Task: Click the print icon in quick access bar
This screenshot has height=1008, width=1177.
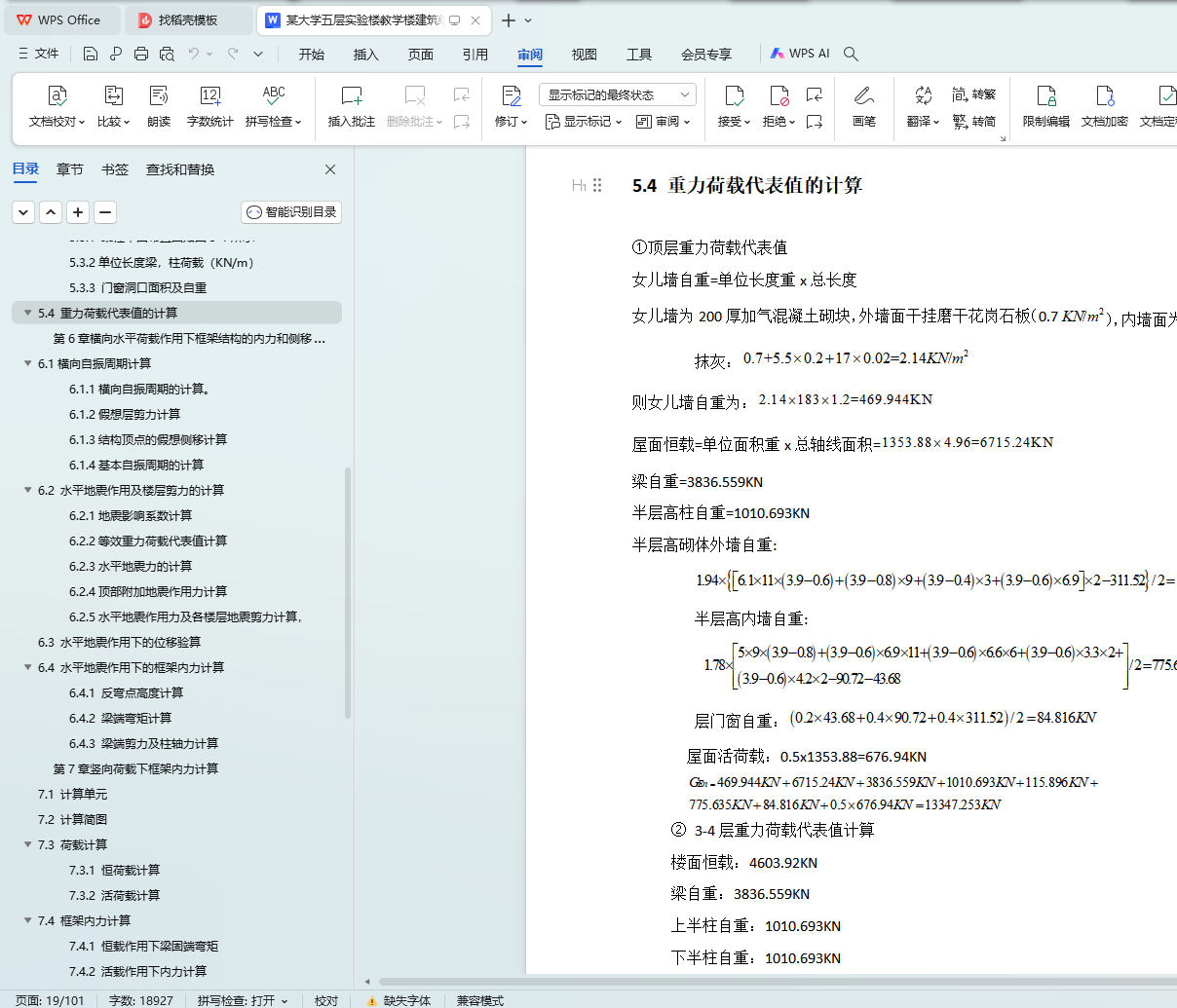Action: 141,54
